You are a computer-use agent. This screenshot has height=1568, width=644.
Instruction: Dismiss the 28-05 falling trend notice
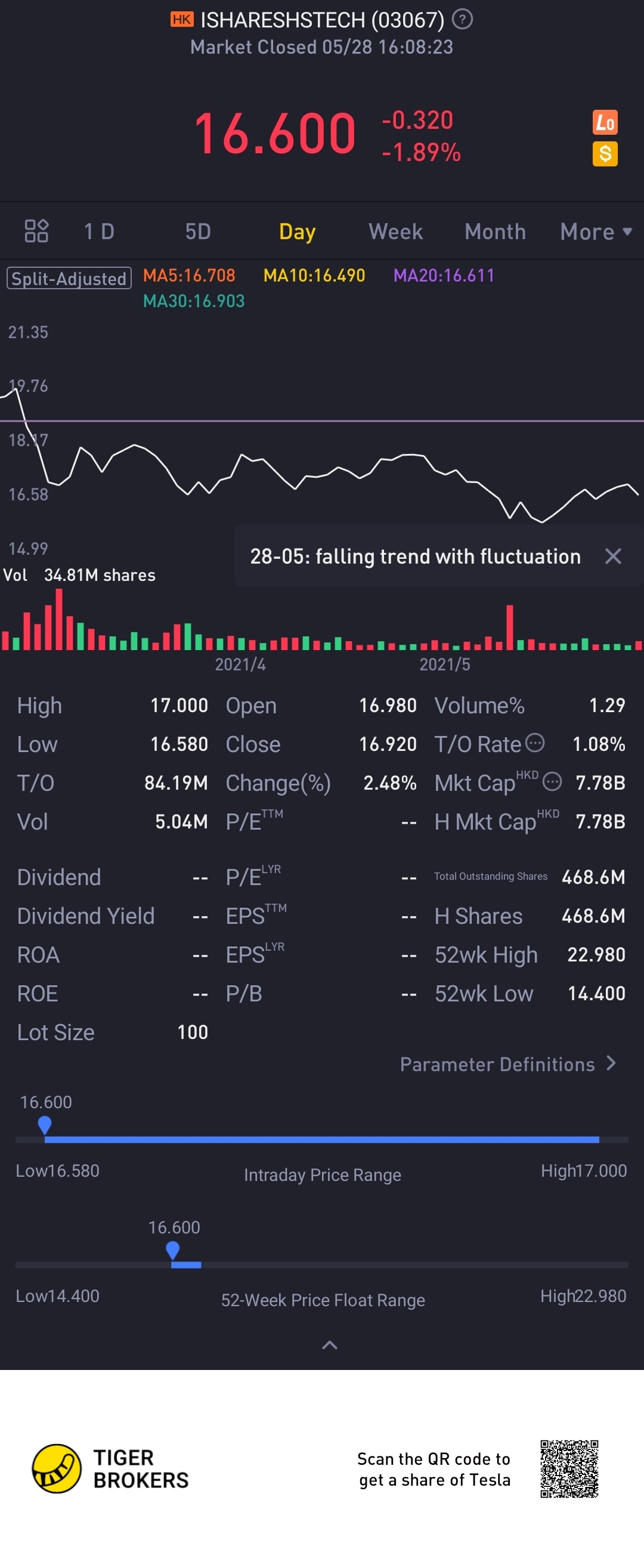point(613,556)
